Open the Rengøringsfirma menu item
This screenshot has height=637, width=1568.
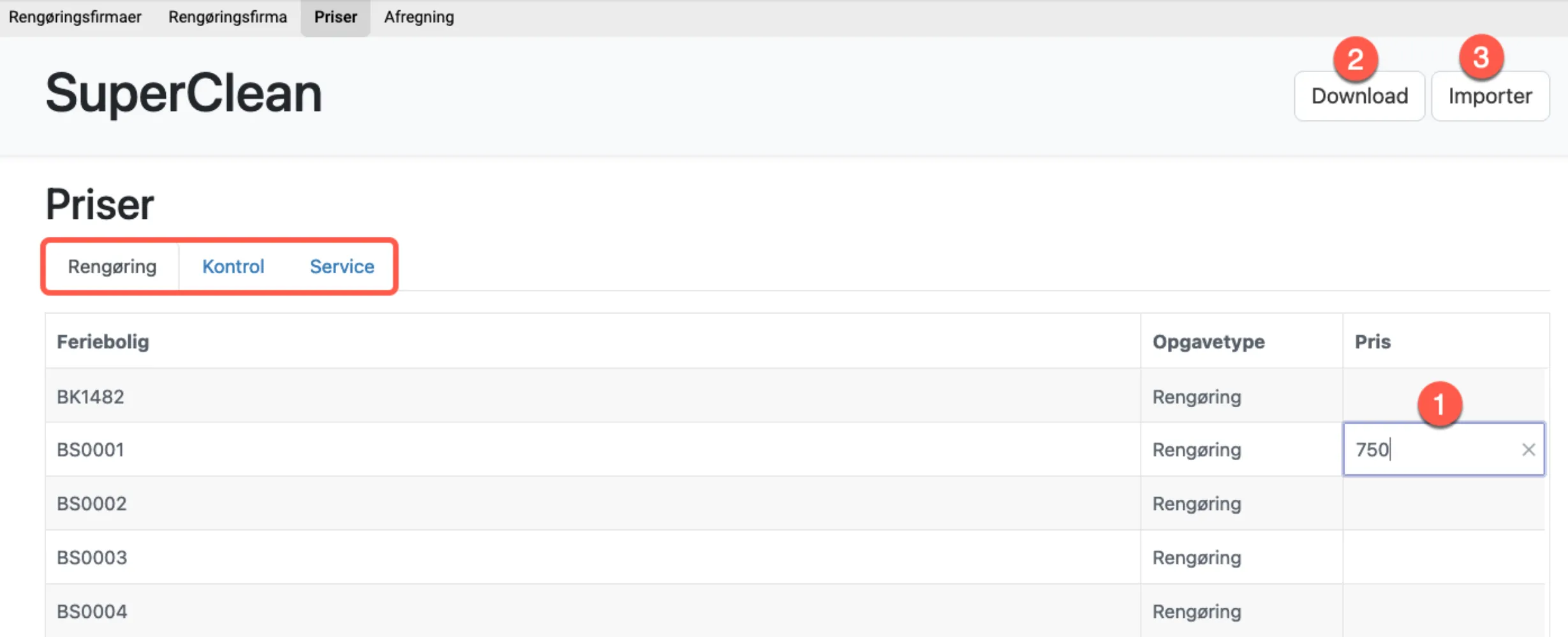coord(227,17)
